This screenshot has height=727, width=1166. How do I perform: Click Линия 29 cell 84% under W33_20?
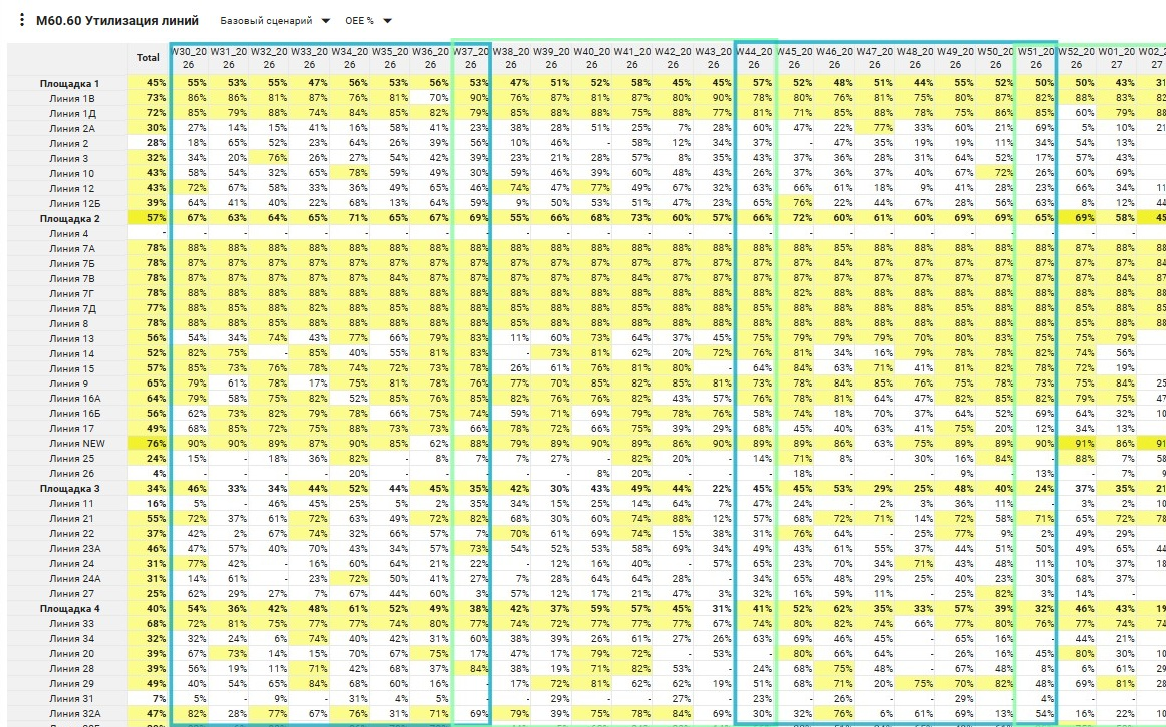[x=309, y=683]
